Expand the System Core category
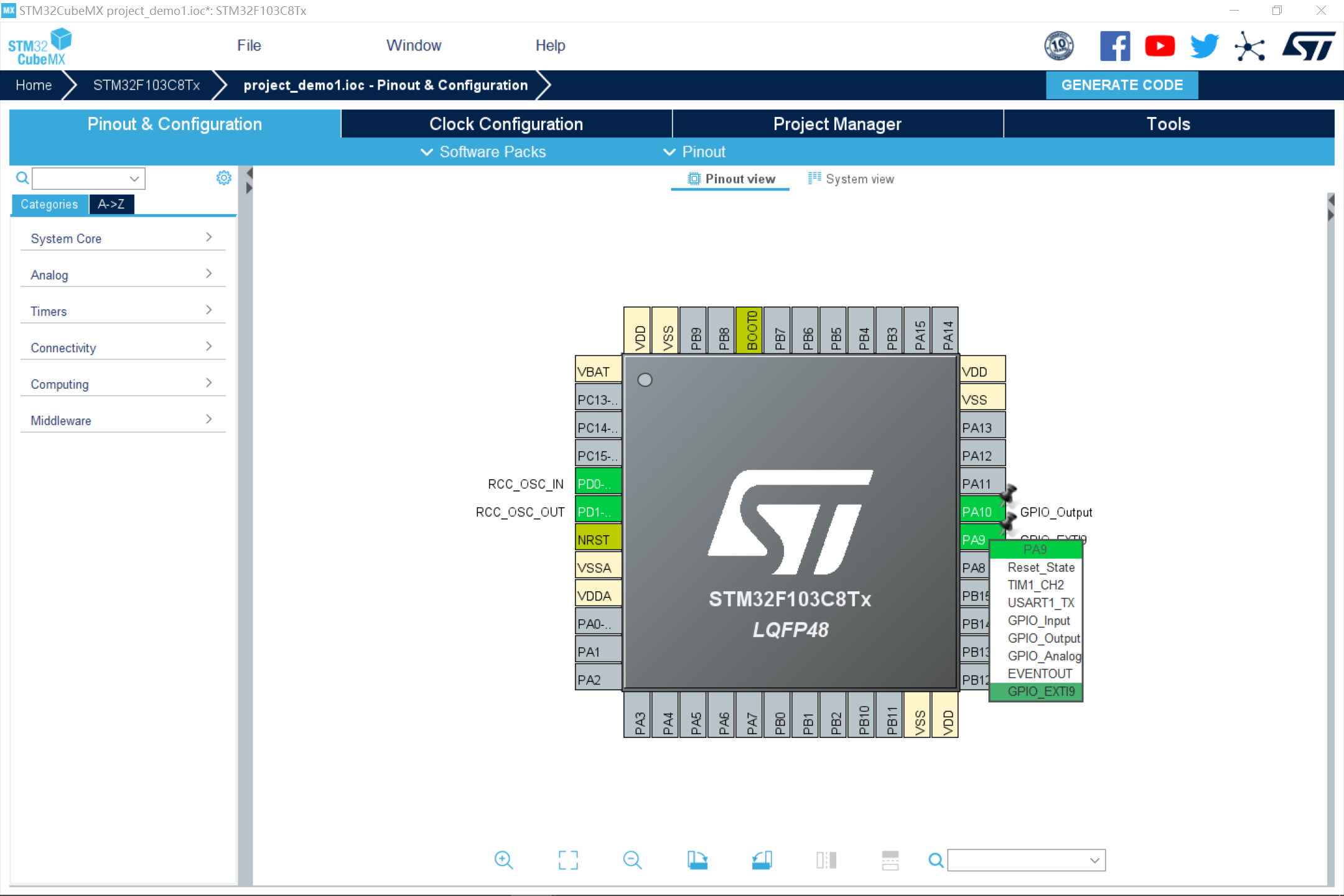Viewport: 1344px width, 896px height. tap(123, 238)
